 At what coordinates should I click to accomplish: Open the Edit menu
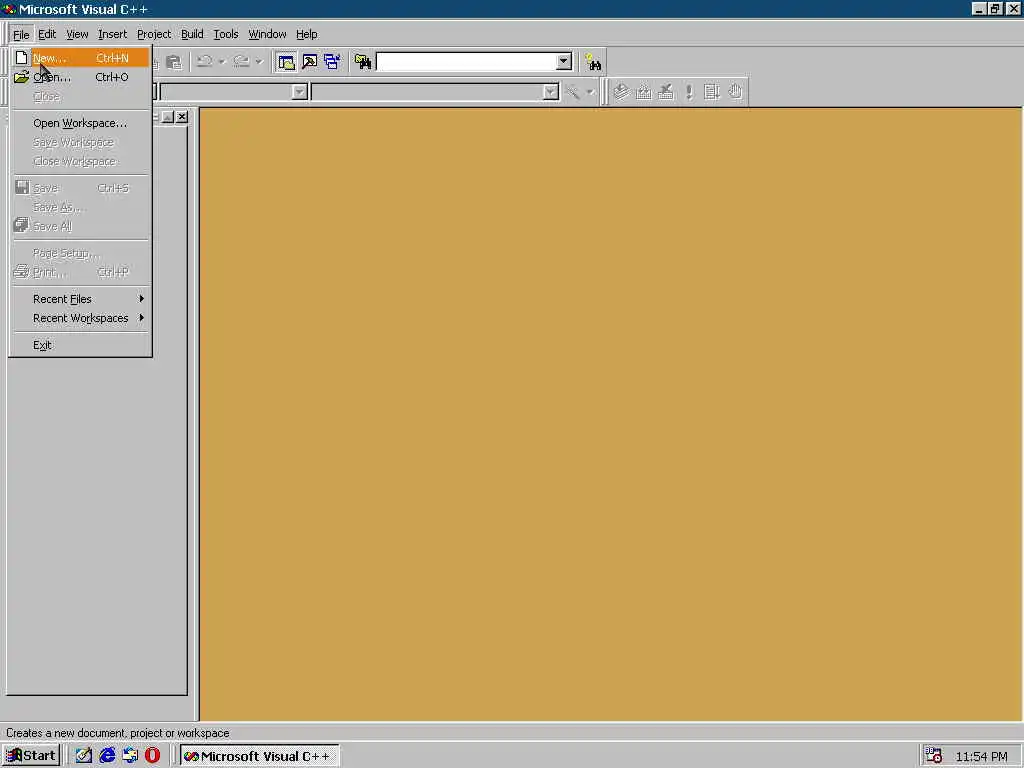46,34
